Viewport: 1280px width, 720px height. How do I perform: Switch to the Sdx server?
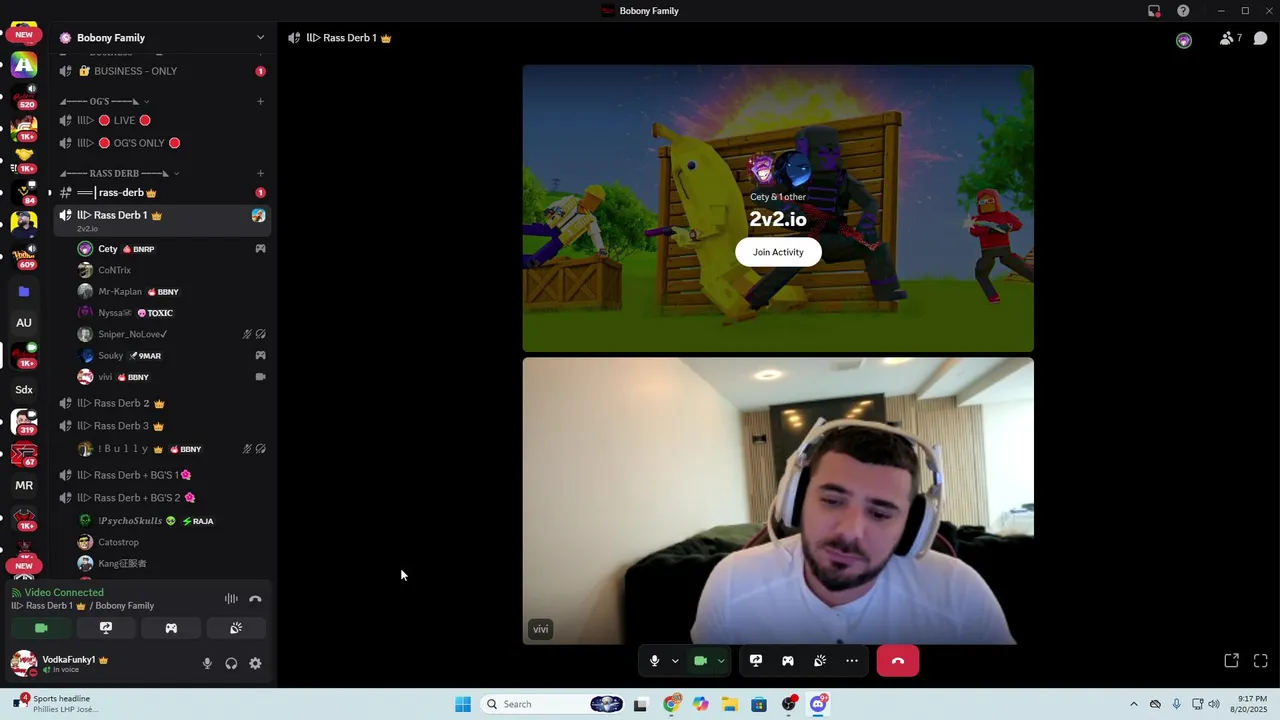coord(24,390)
